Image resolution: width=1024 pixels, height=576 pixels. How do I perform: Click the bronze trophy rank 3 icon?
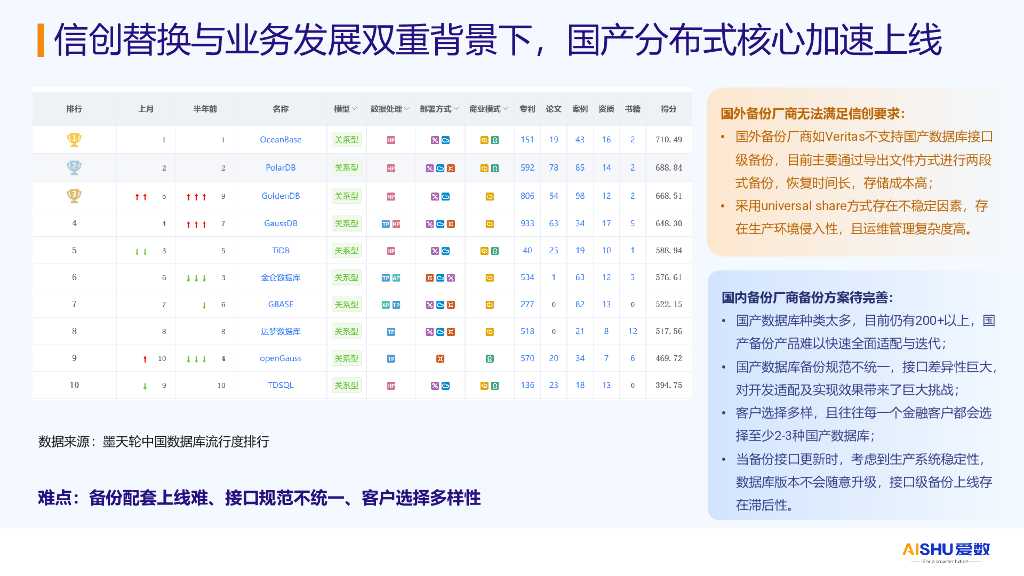74,196
